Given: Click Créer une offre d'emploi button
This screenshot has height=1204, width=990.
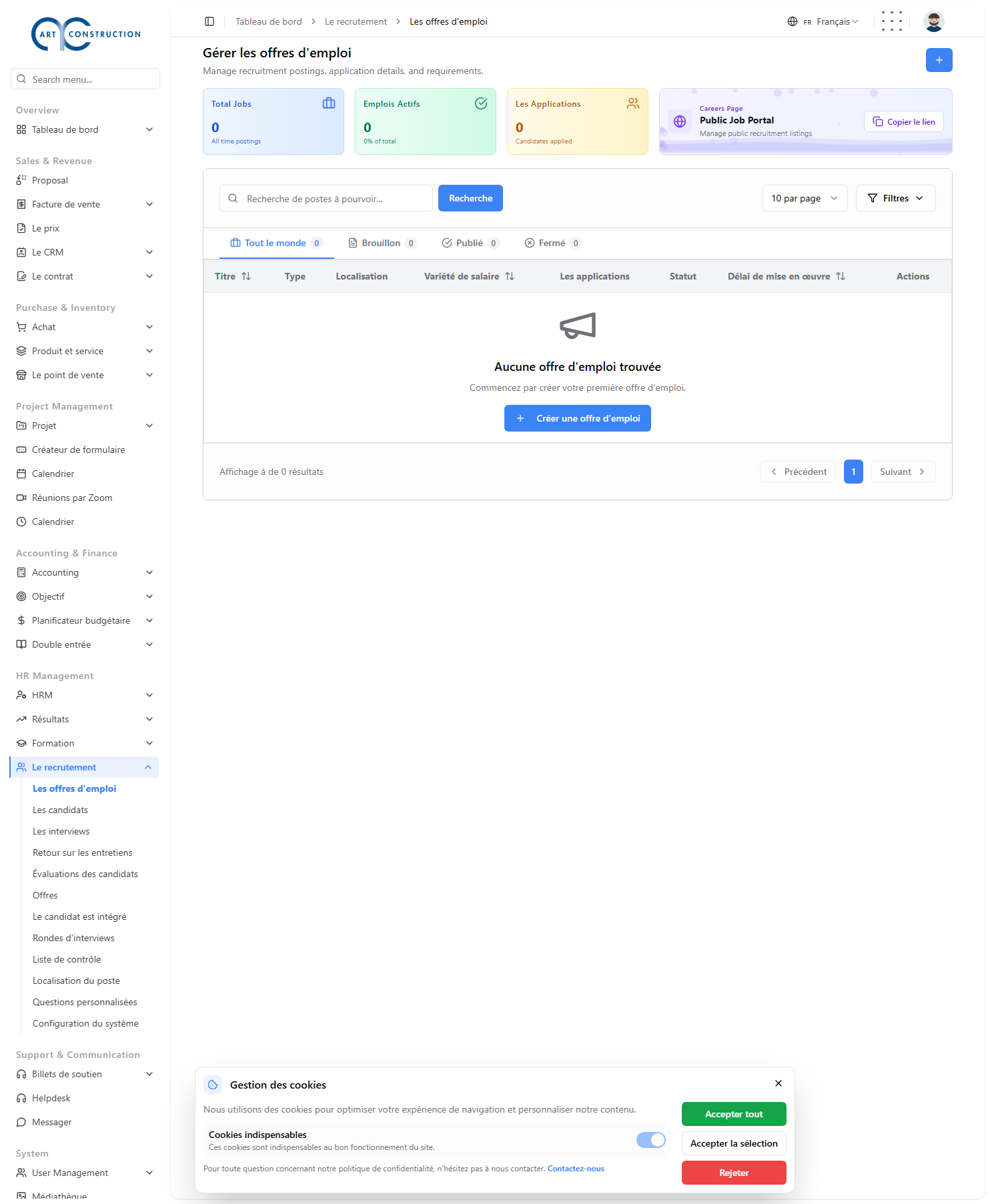Looking at the screenshot, I should tap(578, 418).
